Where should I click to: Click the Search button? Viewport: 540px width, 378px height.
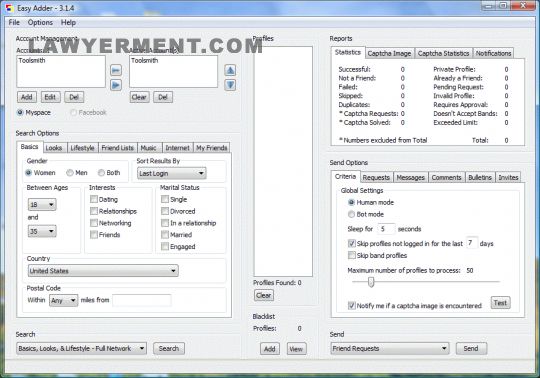click(x=169, y=348)
